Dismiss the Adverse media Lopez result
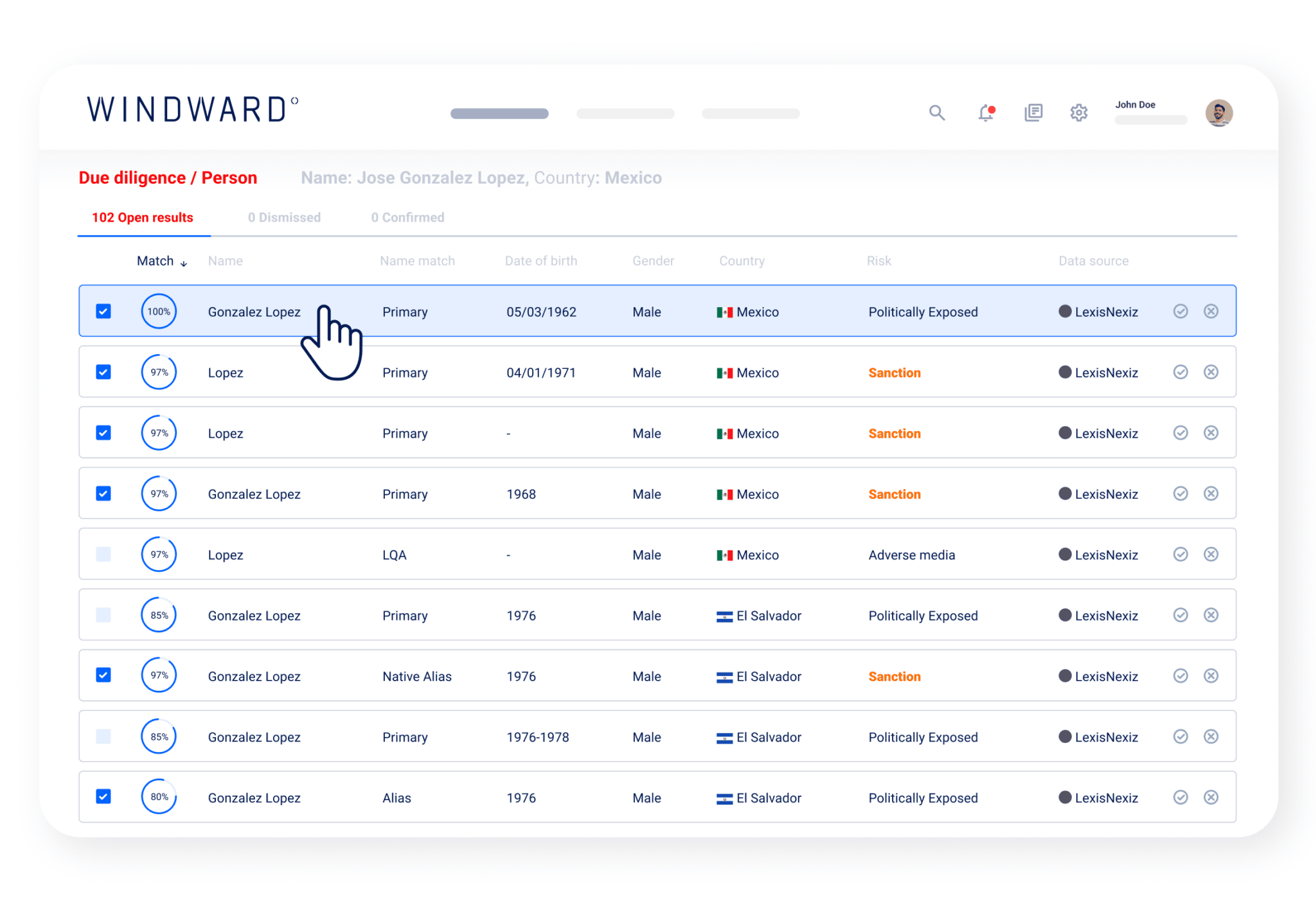This screenshot has width=1316, height=901. tap(1211, 555)
